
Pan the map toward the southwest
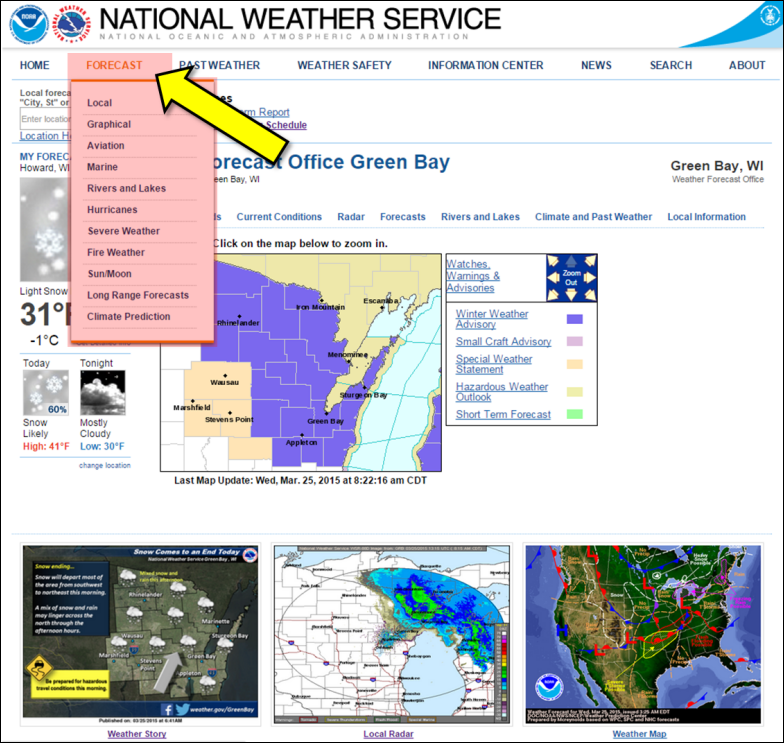pos(552,294)
